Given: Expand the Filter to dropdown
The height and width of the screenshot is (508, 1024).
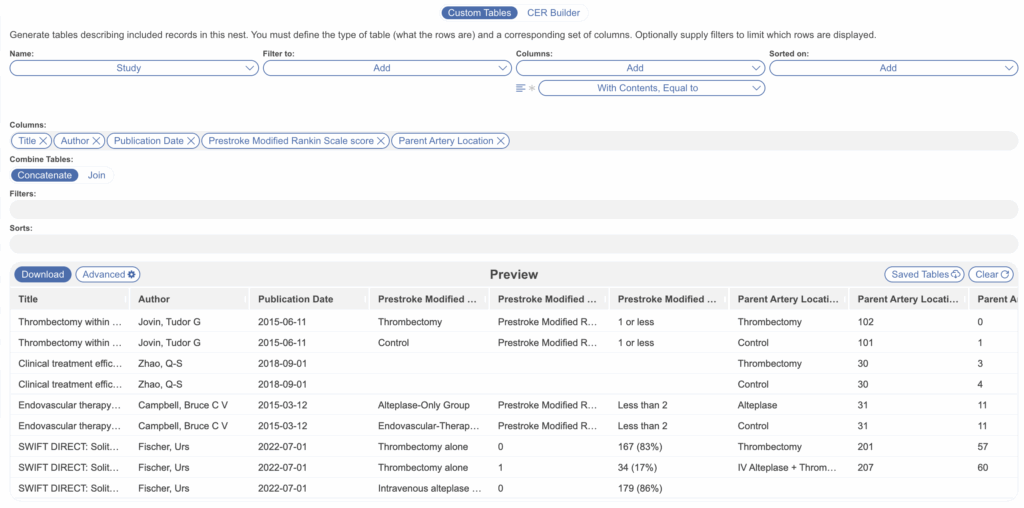Looking at the screenshot, I should click(x=387, y=68).
